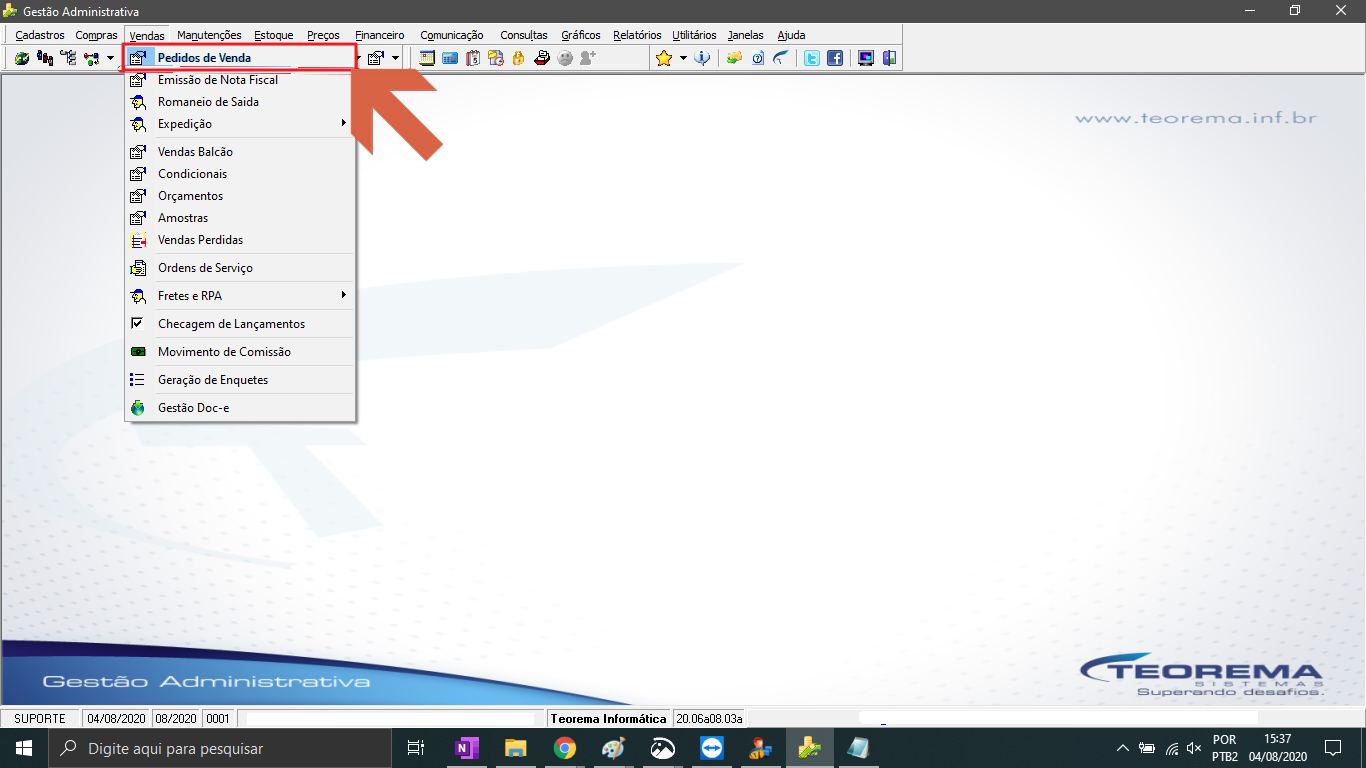
Task: Click the SUPORTE status bar field
Action: click(x=40, y=718)
